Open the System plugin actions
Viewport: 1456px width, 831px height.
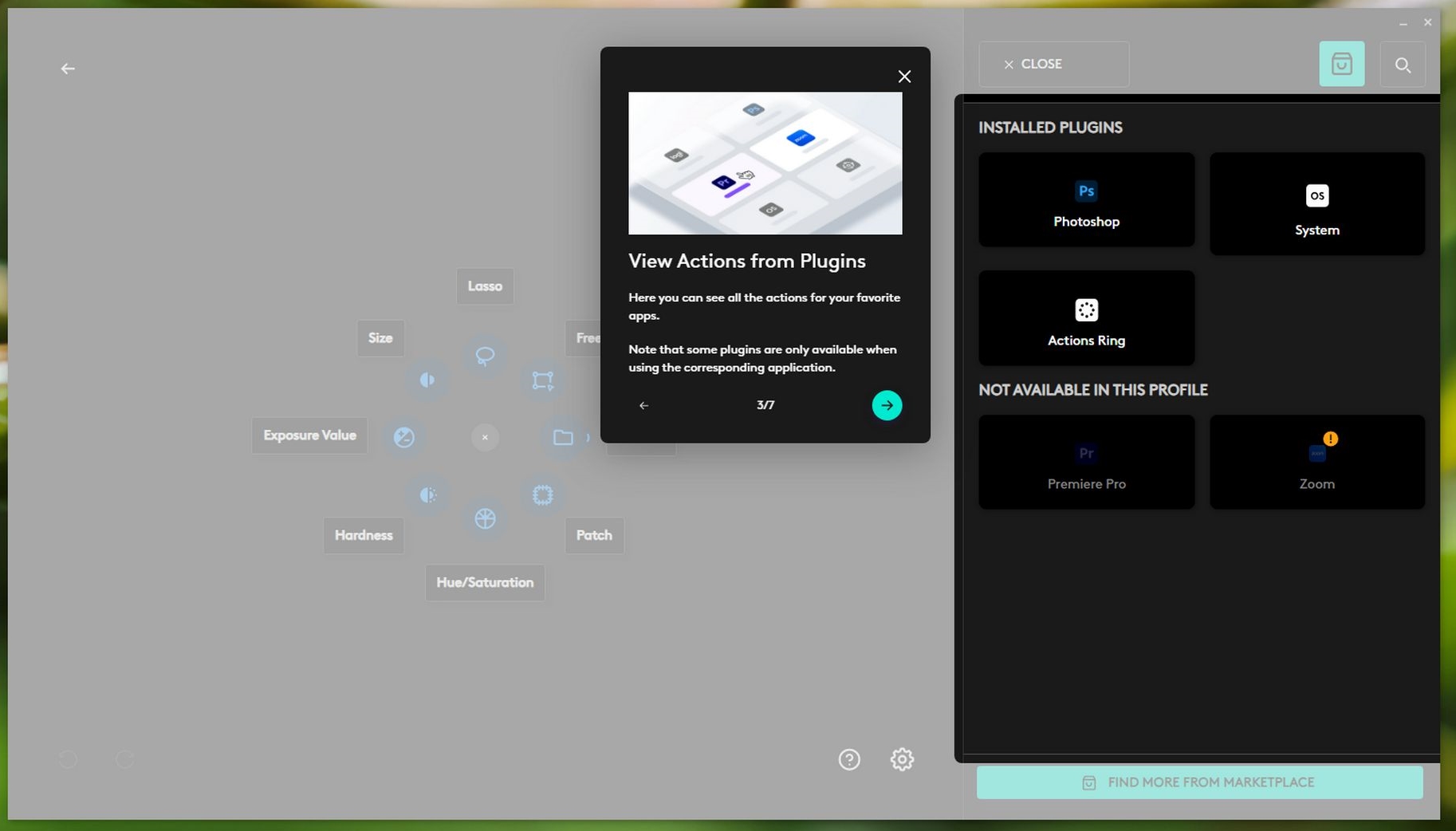coord(1316,204)
